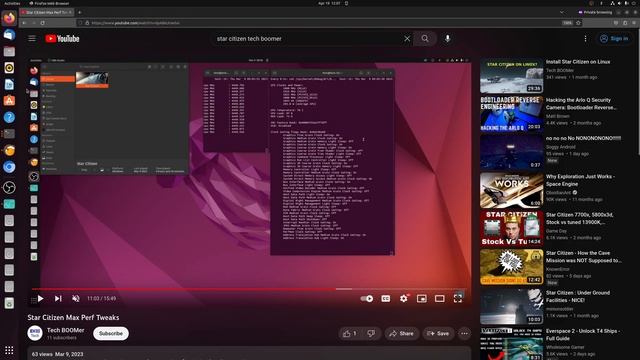
Task: Play the video using the play button
Action: tap(40, 298)
